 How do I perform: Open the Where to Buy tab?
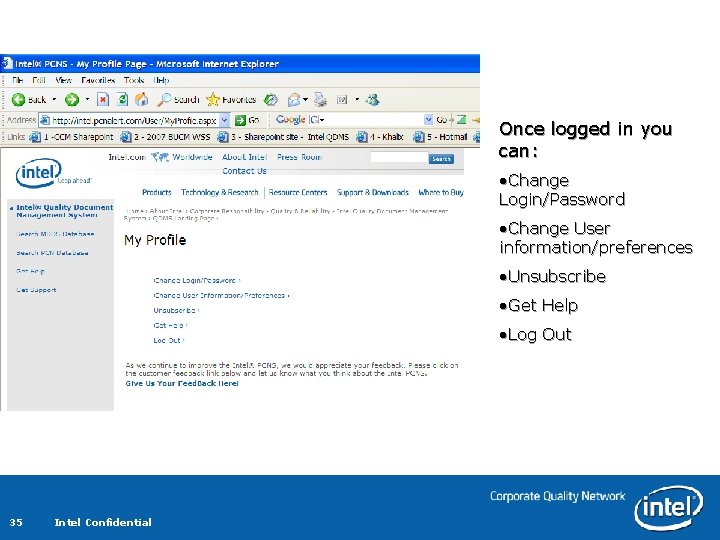click(x=441, y=192)
